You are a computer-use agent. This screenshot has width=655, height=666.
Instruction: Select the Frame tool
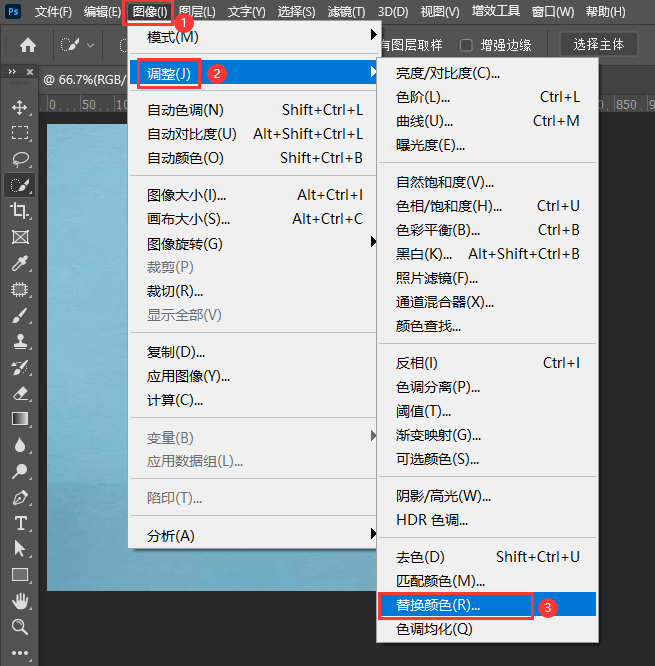pyautogui.click(x=20, y=237)
